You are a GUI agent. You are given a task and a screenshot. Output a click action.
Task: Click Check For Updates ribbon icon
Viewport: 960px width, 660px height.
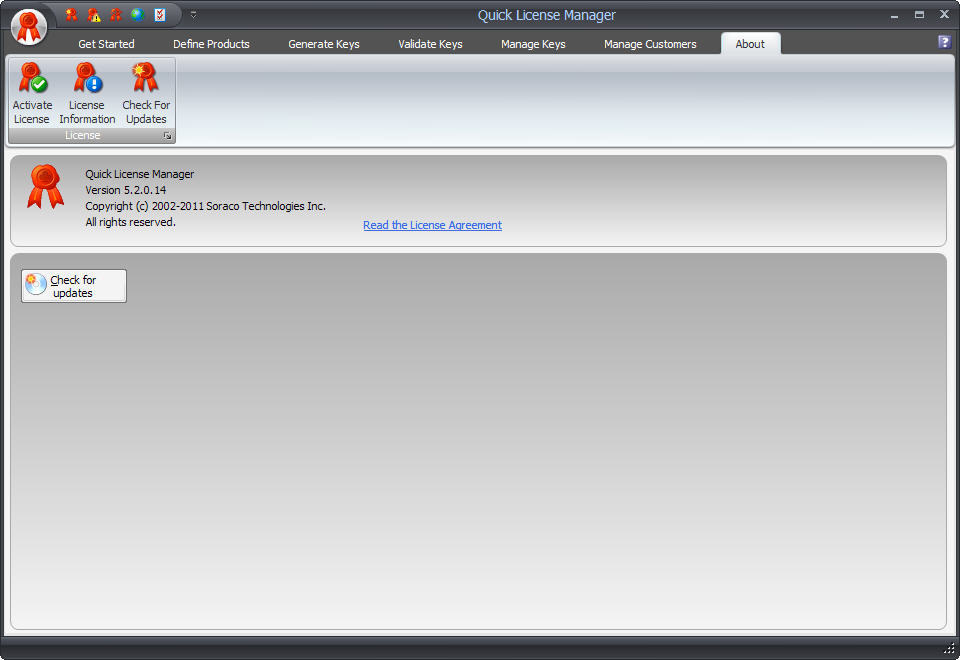tap(146, 94)
